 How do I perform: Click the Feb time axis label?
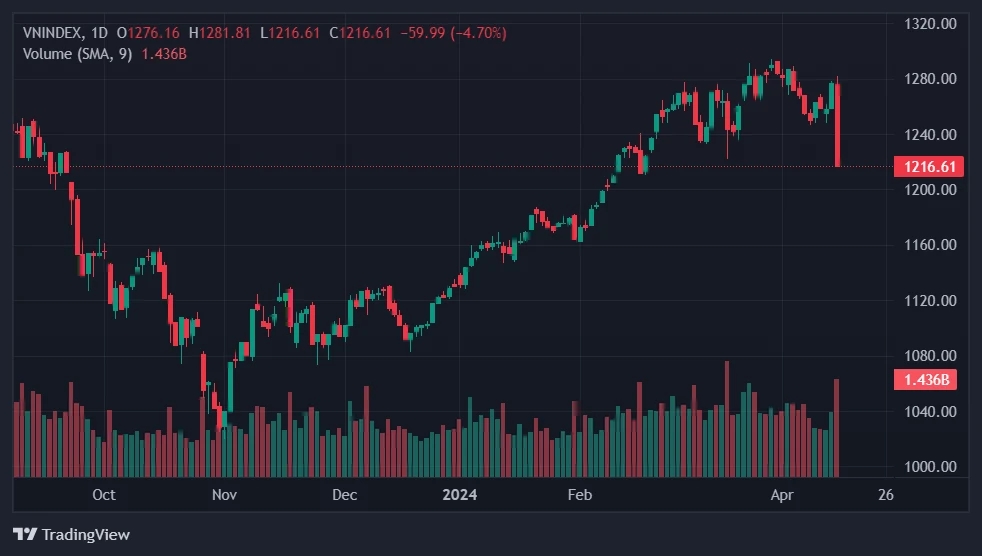tap(580, 495)
